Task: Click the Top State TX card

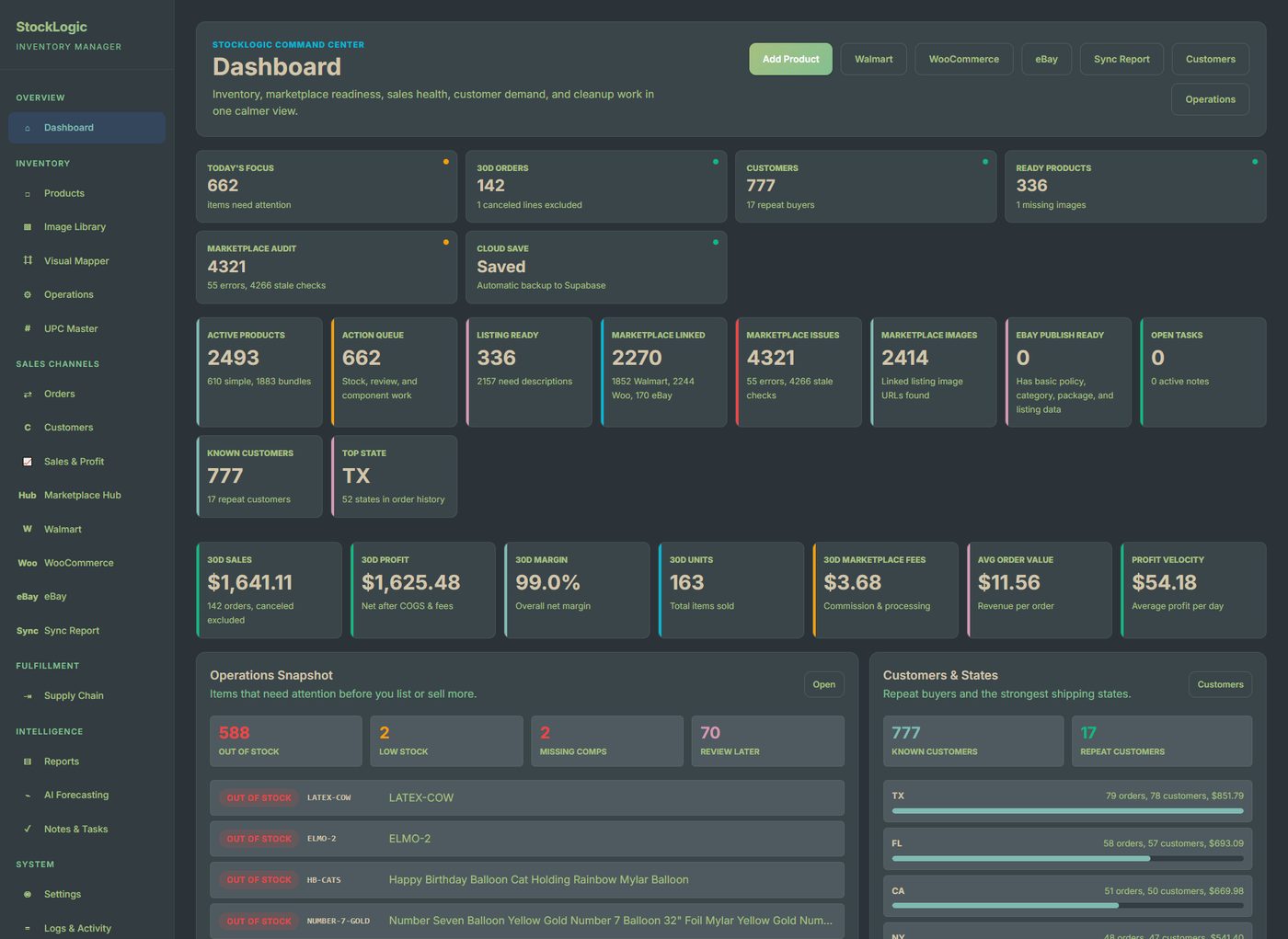Action: pos(395,476)
